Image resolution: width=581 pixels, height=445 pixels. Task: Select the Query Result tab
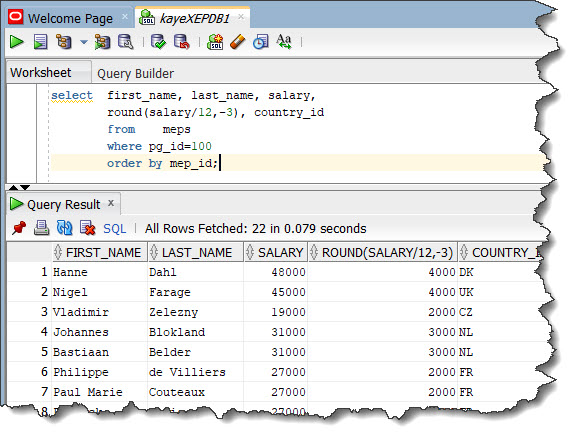coord(63,204)
